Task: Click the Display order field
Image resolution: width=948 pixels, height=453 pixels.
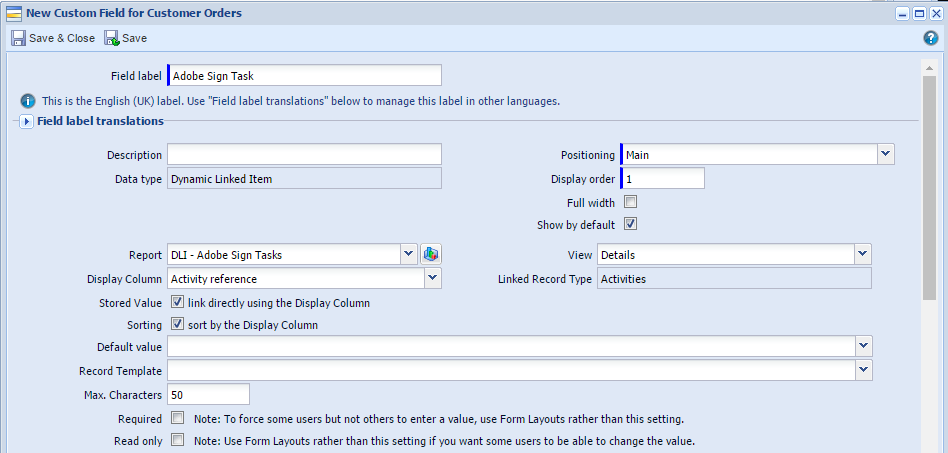Action: coord(663,179)
